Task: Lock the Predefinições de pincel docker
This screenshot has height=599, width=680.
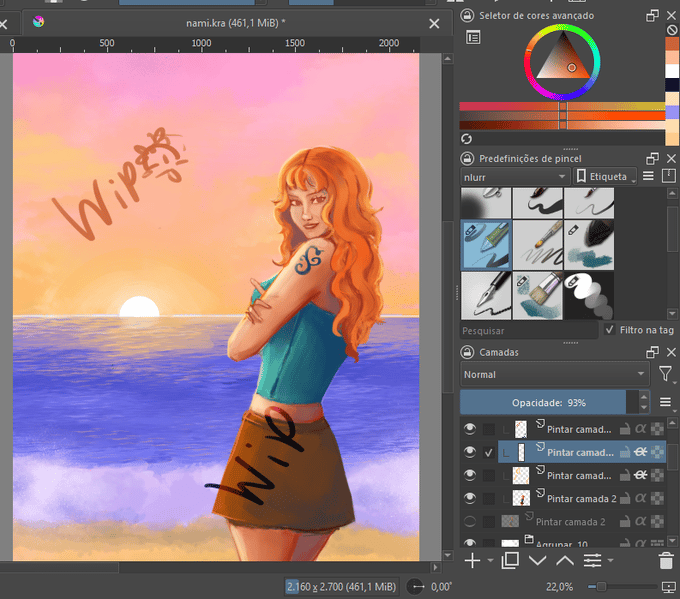Action: [467, 158]
